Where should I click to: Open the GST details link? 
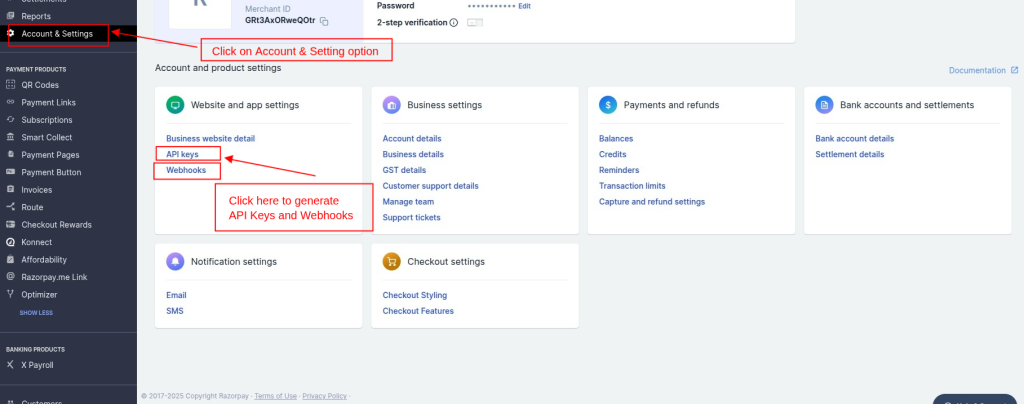404,170
